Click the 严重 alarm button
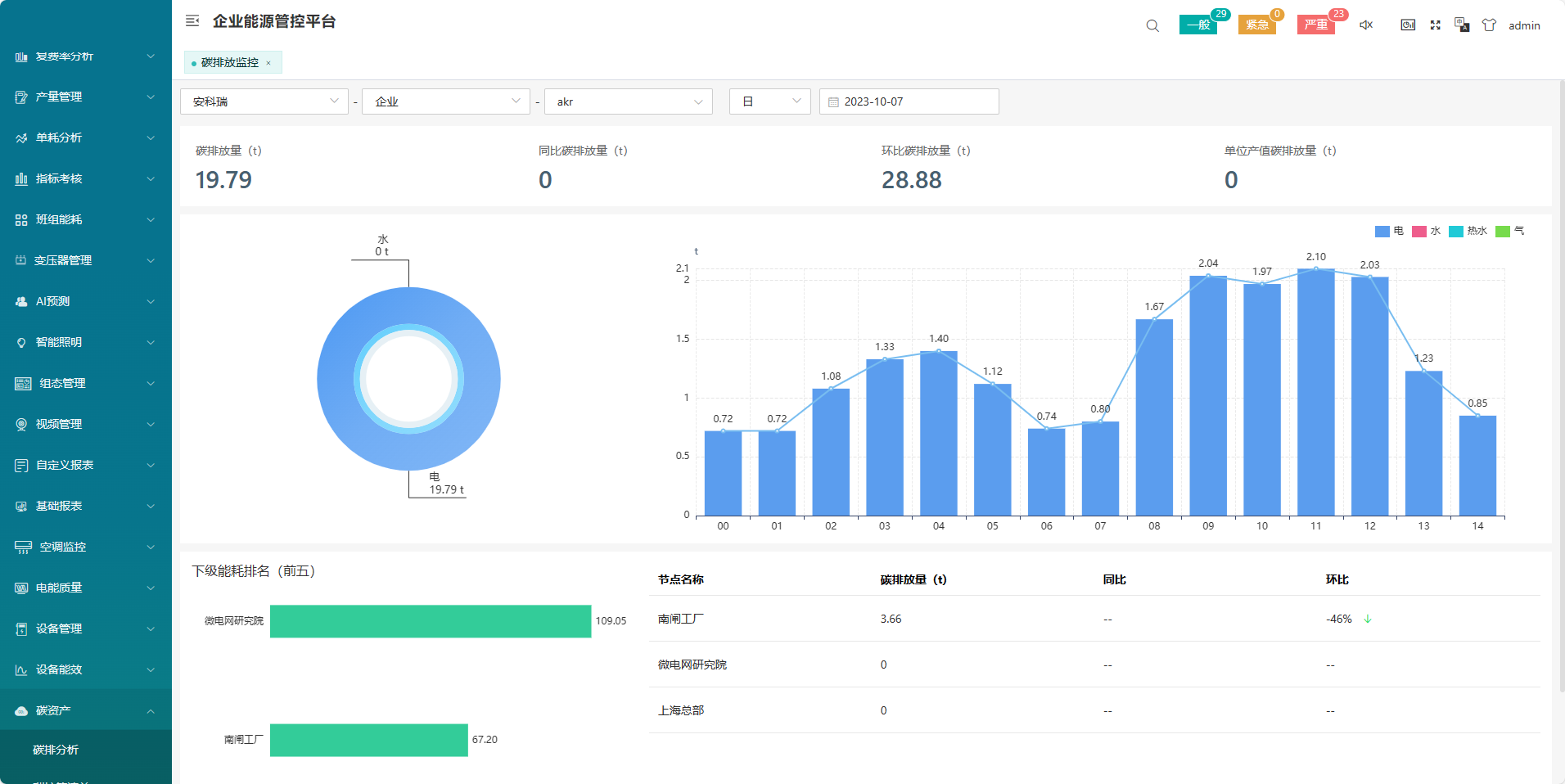1565x784 pixels. tap(1315, 25)
